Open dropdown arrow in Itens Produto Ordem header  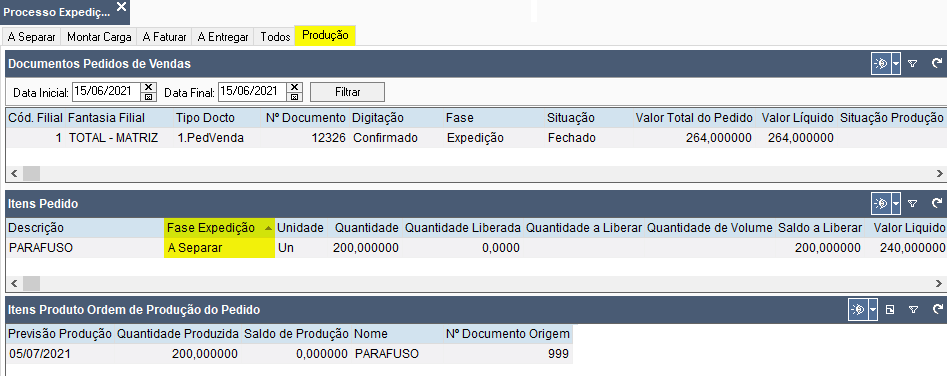pos(873,310)
